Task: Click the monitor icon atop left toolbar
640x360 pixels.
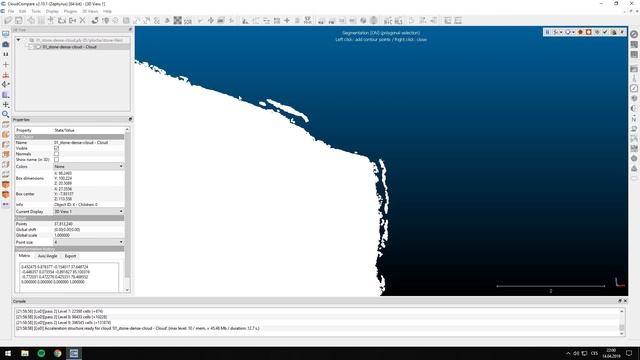Action: 6,34
